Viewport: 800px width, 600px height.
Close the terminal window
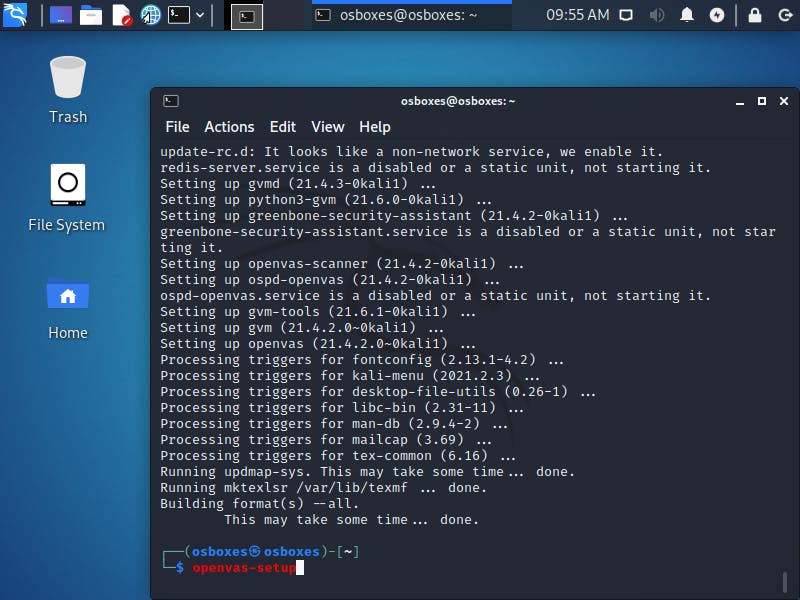click(x=784, y=101)
